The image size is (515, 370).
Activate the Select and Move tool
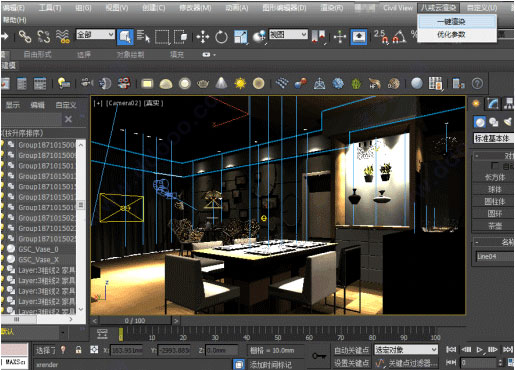coord(202,37)
